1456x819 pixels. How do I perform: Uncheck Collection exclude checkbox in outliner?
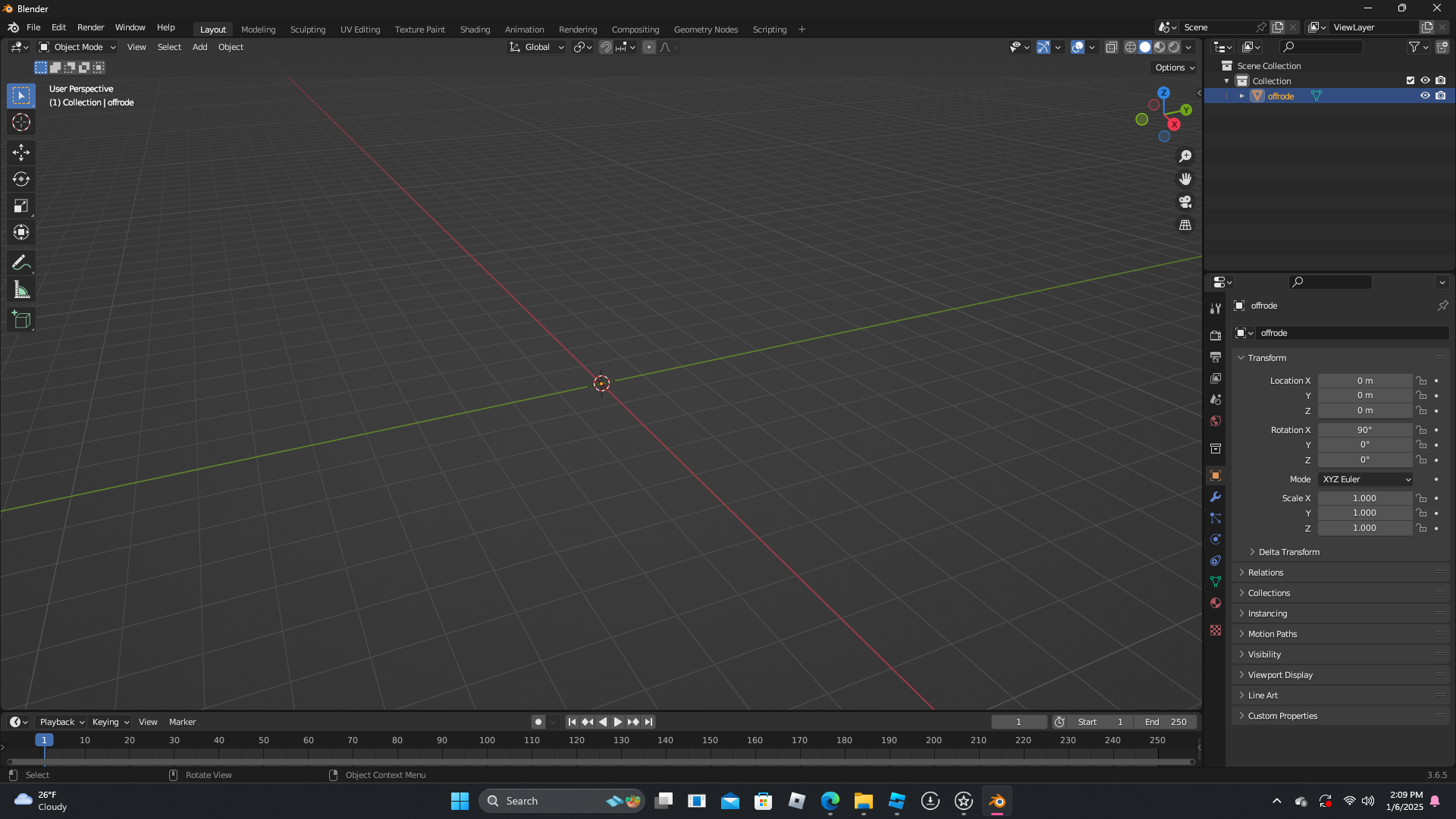[1410, 80]
